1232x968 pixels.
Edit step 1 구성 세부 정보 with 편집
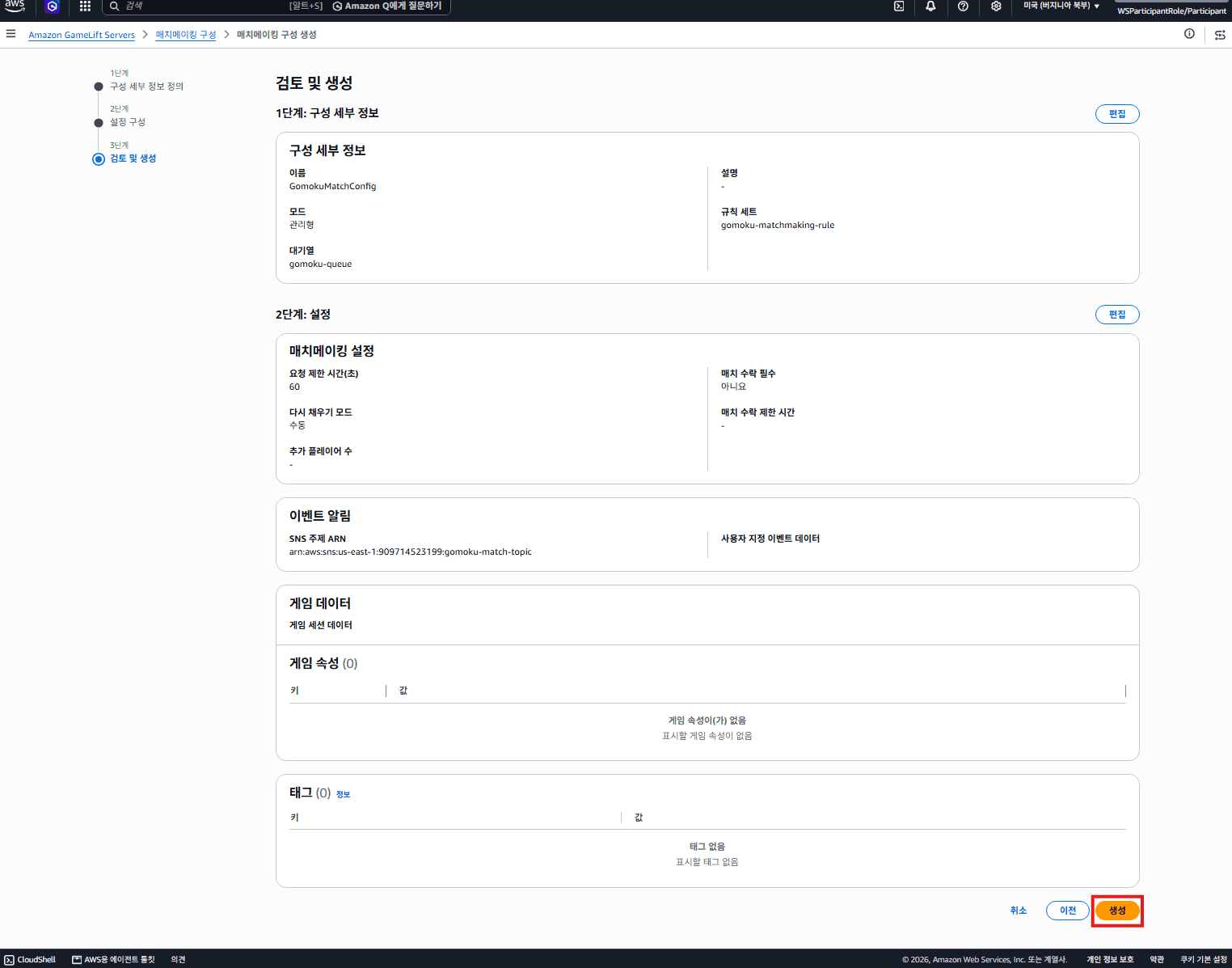[1117, 114]
